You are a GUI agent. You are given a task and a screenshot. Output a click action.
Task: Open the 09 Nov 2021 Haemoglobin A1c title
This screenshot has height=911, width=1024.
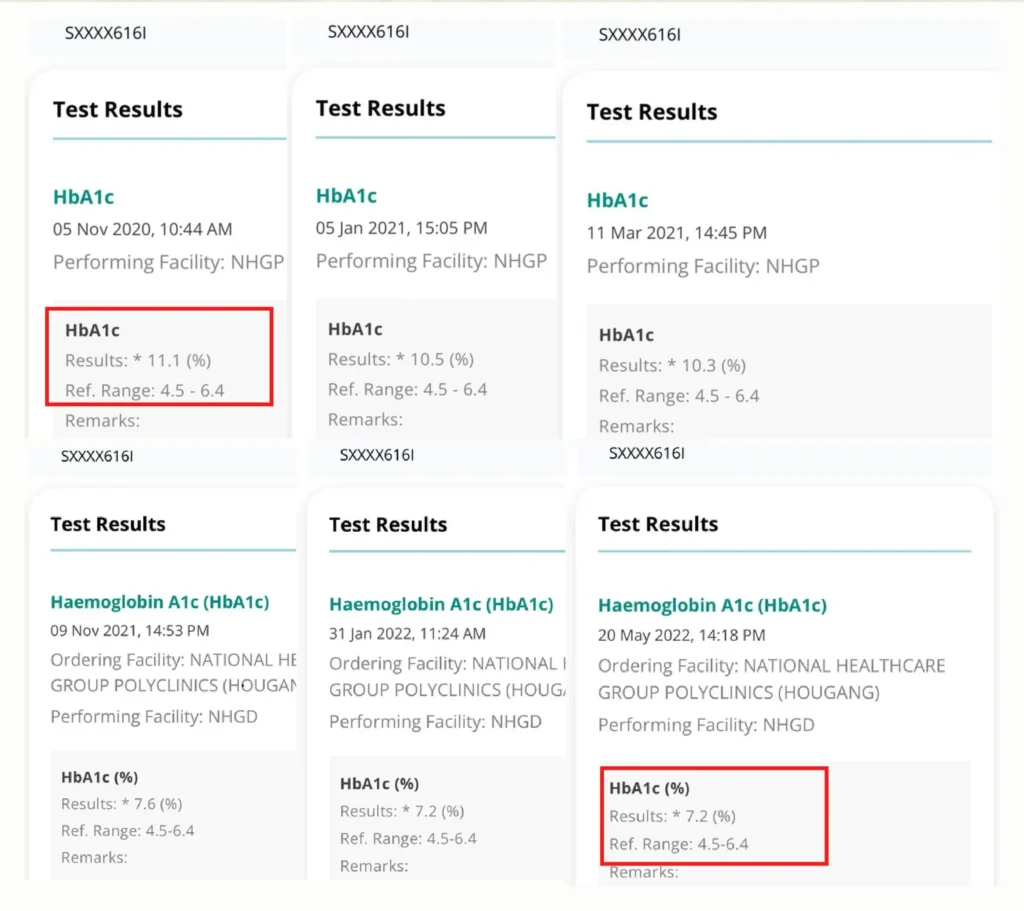coord(159,602)
